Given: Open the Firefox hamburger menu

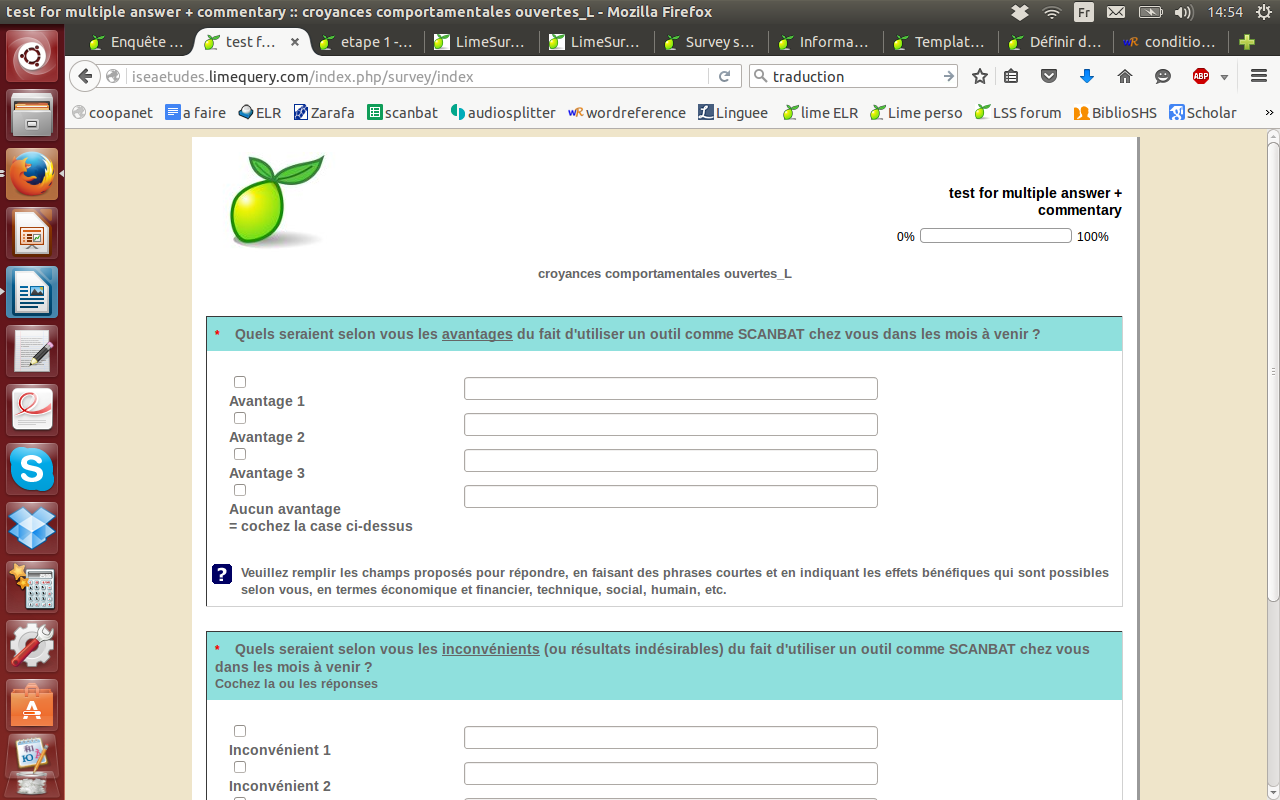Looking at the screenshot, I should pyautogui.click(x=1259, y=76).
